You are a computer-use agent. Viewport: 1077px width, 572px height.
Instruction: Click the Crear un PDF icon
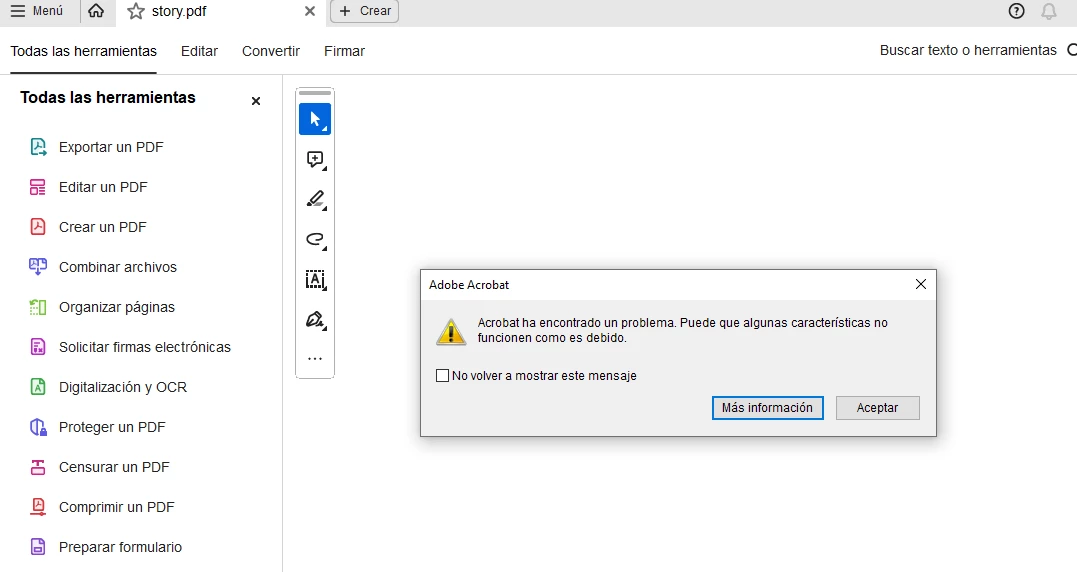[x=38, y=227]
